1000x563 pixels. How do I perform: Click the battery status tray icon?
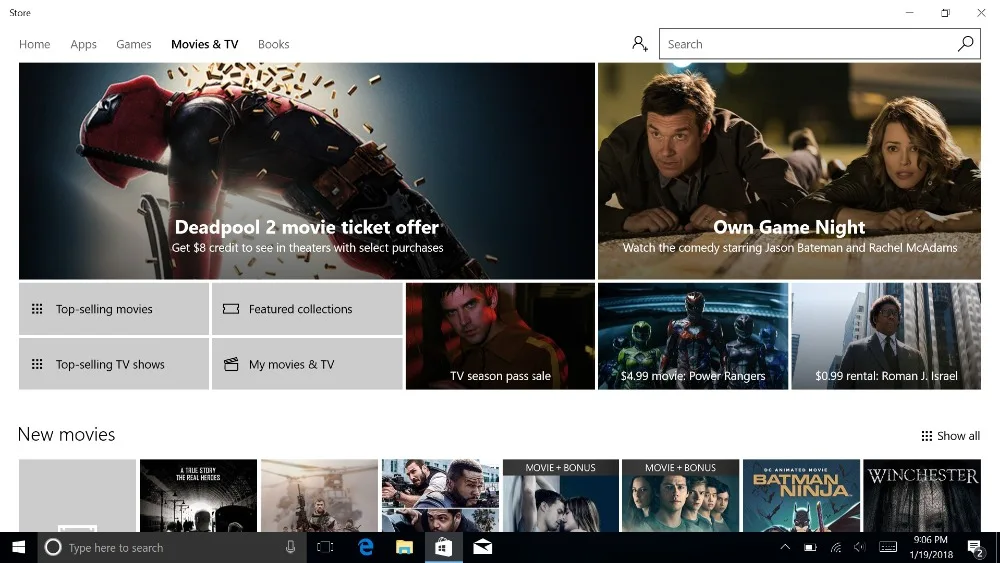(810, 547)
